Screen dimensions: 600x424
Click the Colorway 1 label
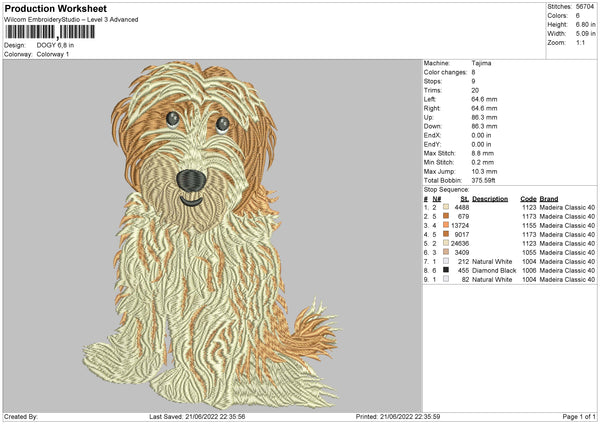(51, 53)
